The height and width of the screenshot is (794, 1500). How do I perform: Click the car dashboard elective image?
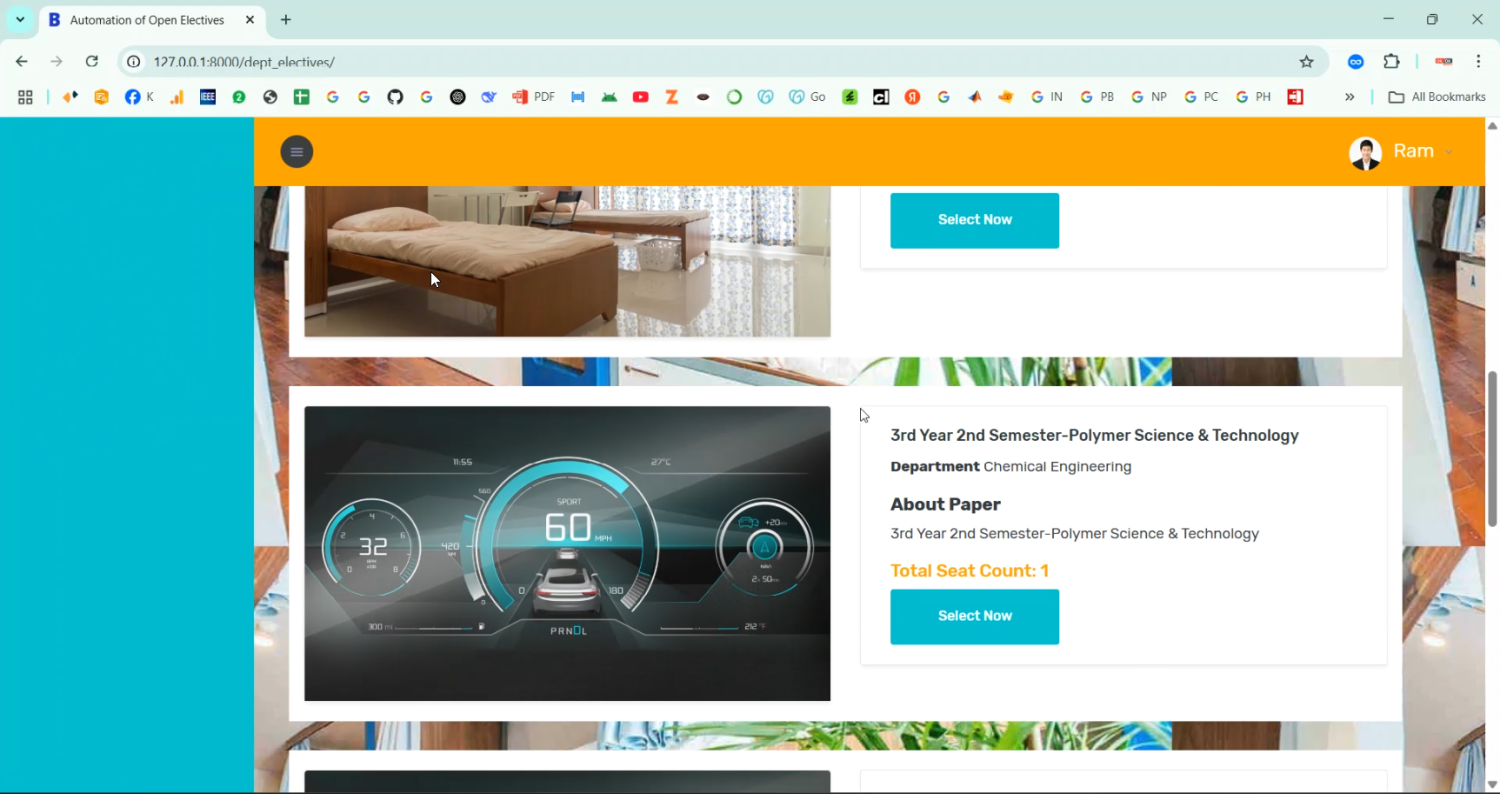pos(567,553)
